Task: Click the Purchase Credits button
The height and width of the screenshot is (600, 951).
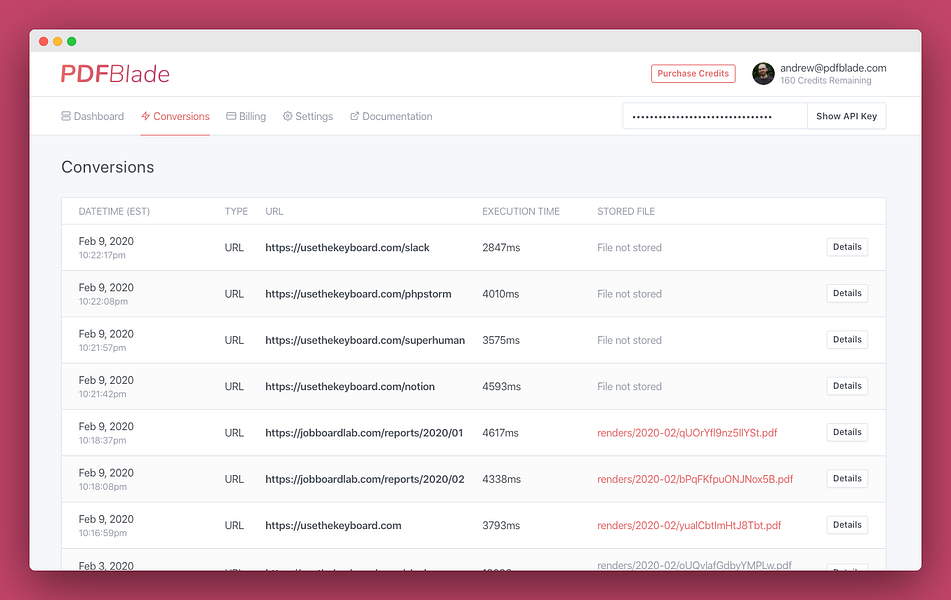Action: point(693,73)
